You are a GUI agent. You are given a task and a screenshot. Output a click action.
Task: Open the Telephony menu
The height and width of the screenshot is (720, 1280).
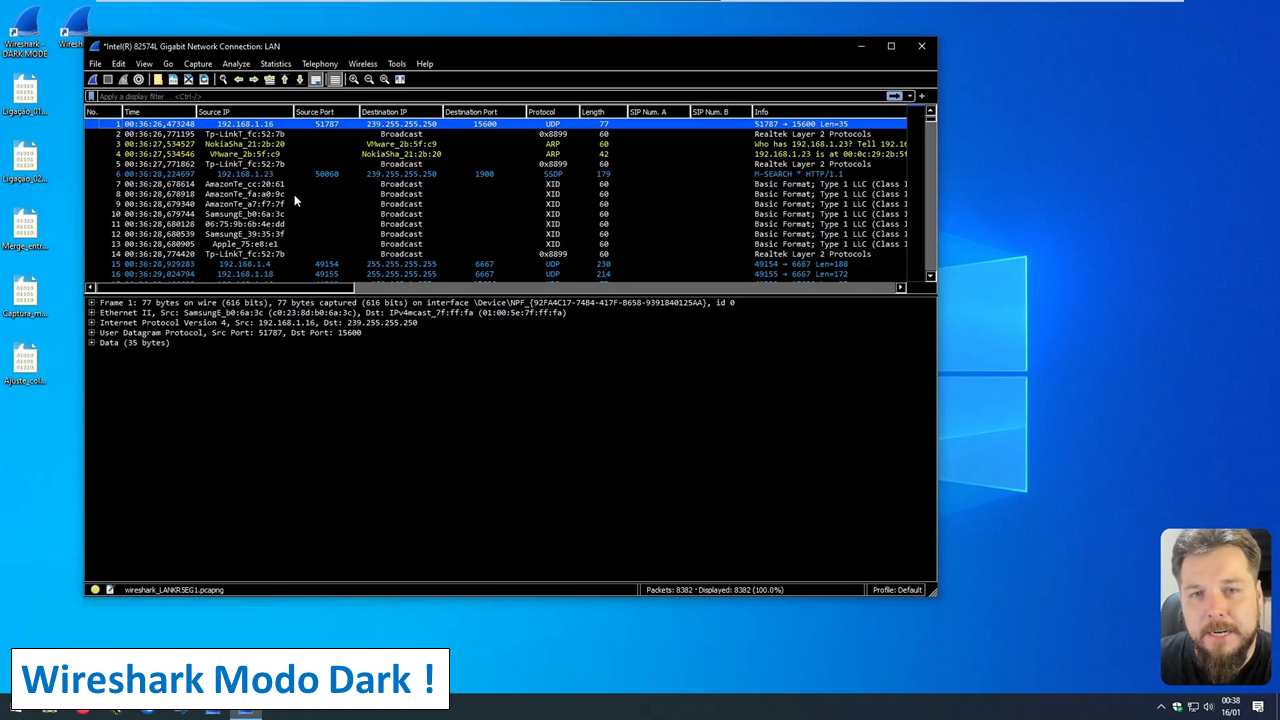[320, 64]
